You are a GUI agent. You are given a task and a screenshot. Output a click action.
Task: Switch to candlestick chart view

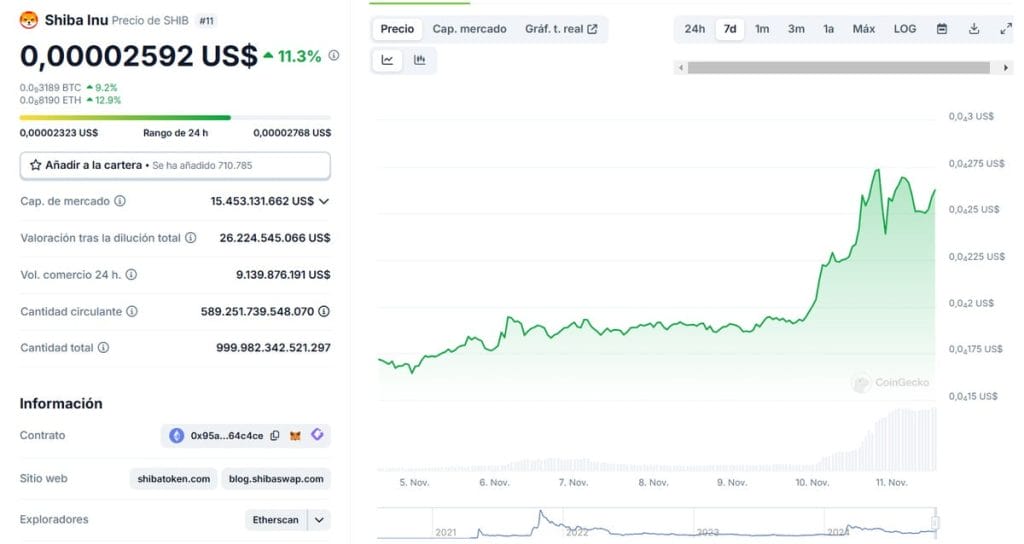420,60
